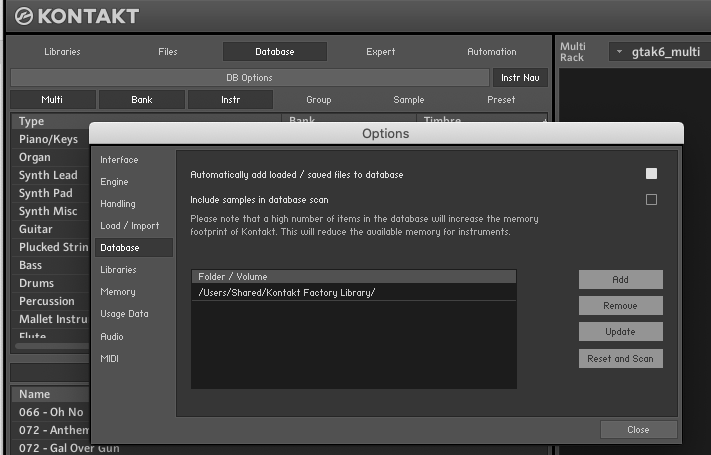Open the Automation tab
Screen dimensions: 711x455
(491, 52)
